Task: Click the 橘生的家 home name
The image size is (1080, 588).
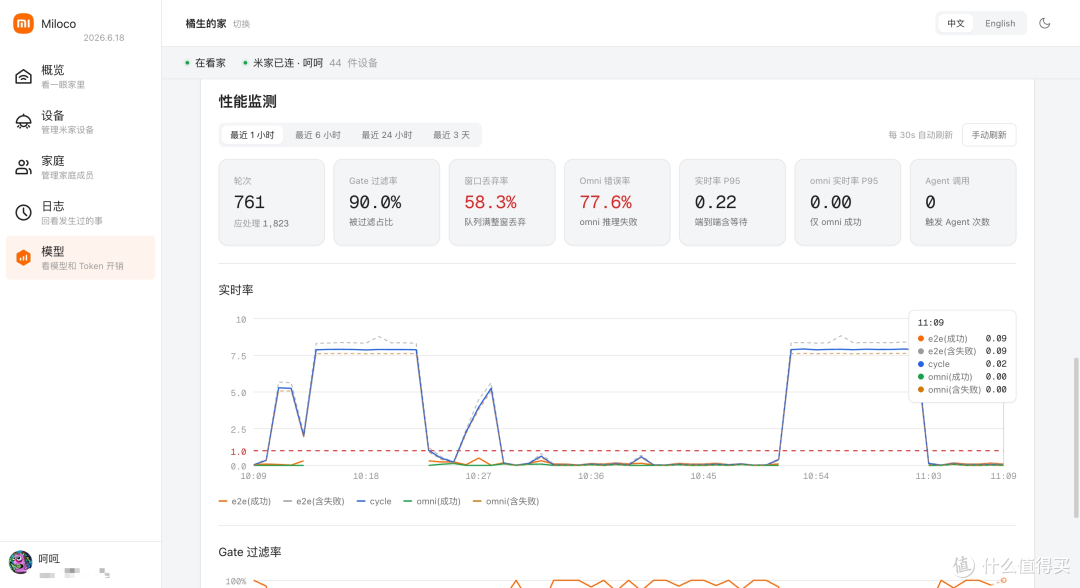Action: coord(206,23)
